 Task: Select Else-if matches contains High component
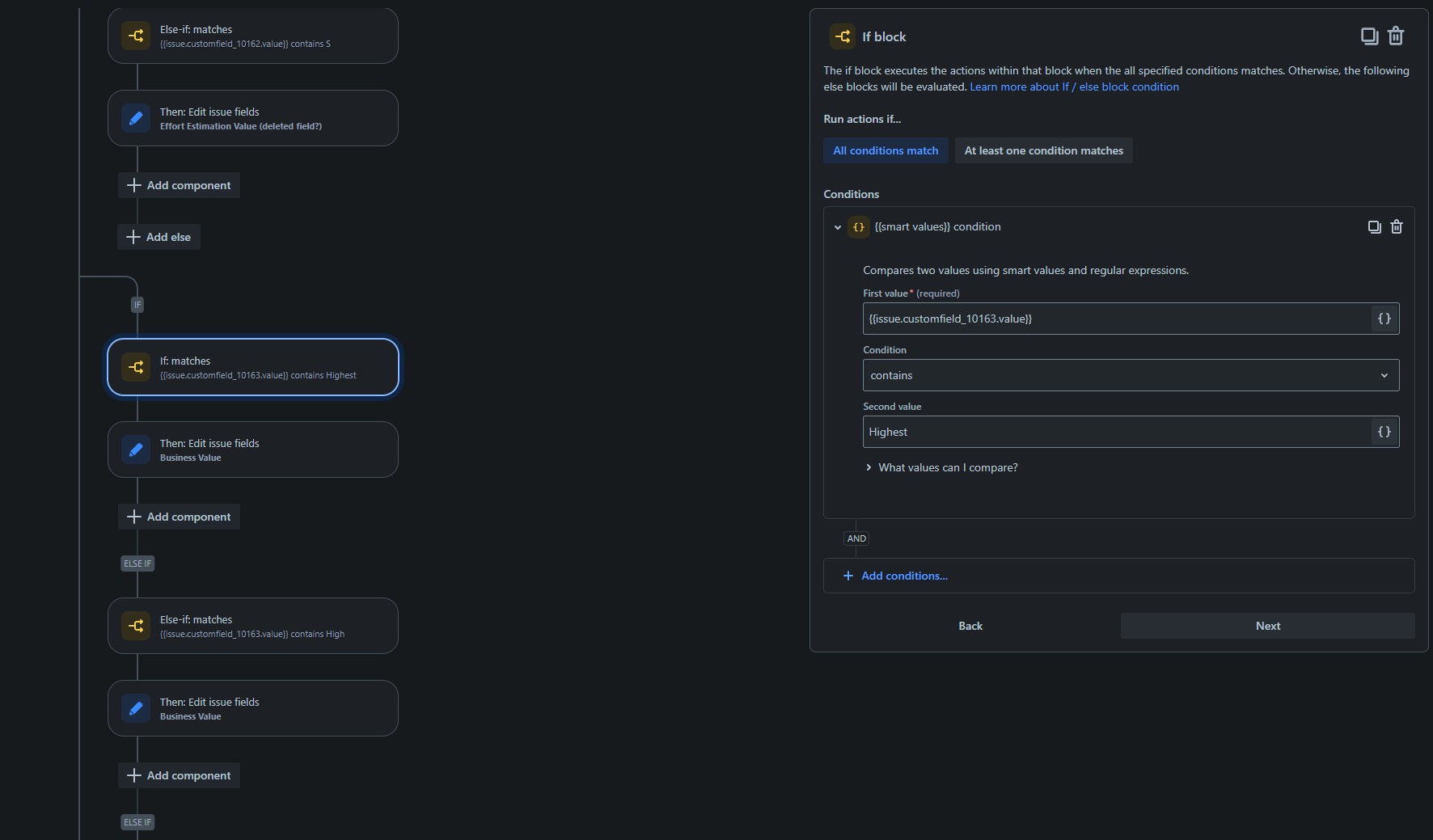pos(253,626)
